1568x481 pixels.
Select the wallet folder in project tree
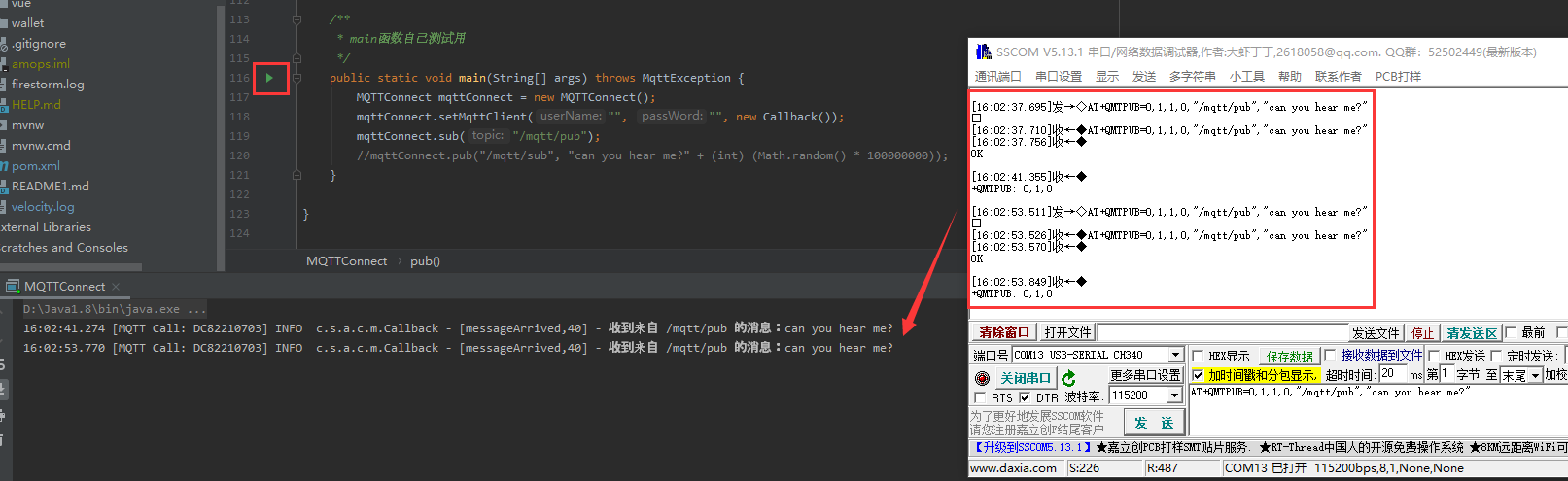click(27, 23)
